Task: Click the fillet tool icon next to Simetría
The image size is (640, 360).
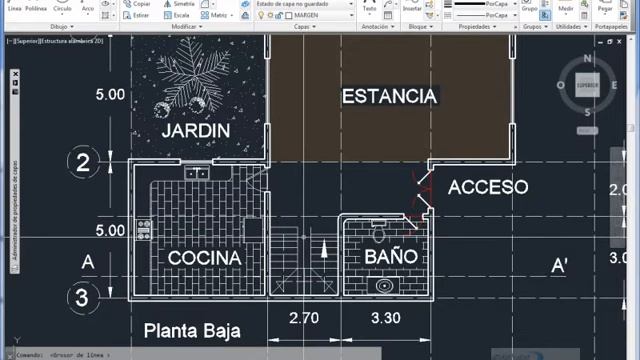Action: click(x=205, y=4)
